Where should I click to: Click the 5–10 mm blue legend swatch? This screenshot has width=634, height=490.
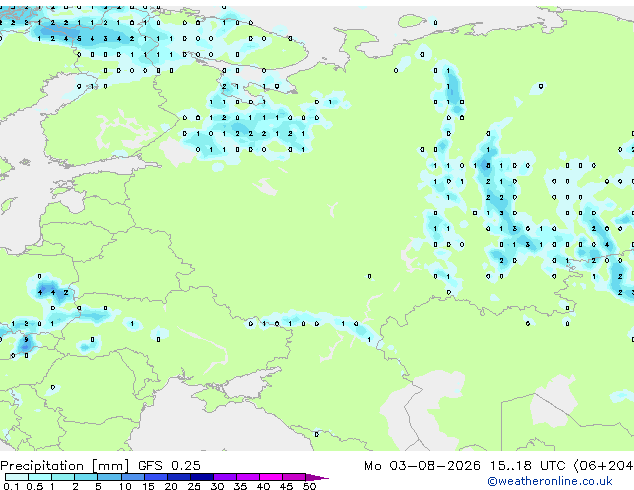point(109,477)
